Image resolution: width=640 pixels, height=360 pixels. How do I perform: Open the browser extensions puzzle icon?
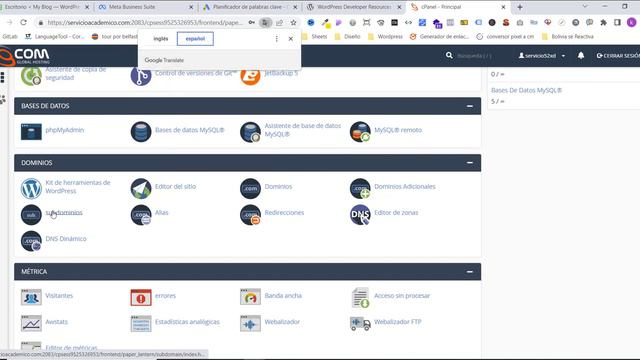click(603, 22)
